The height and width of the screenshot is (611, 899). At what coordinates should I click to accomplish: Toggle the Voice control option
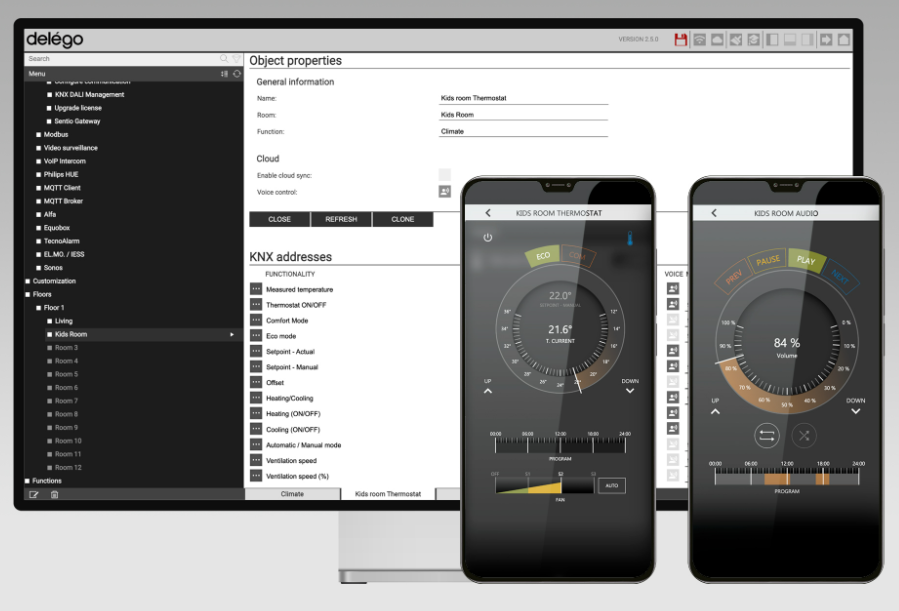coord(445,192)
